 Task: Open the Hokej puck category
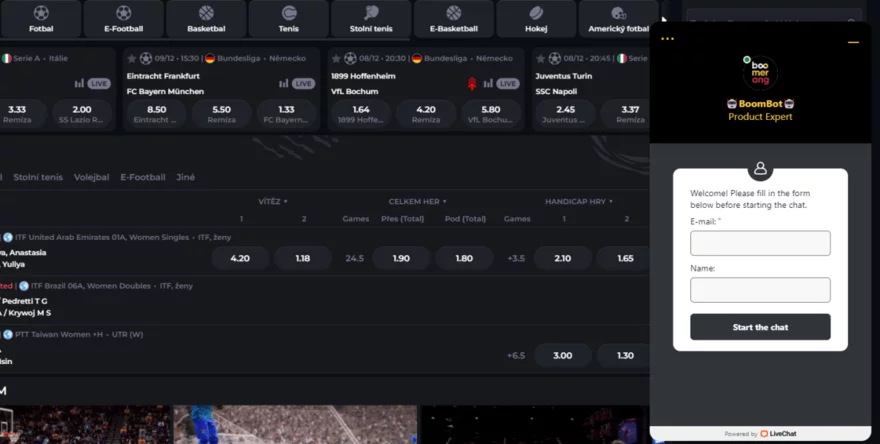[x=536, y=19]
